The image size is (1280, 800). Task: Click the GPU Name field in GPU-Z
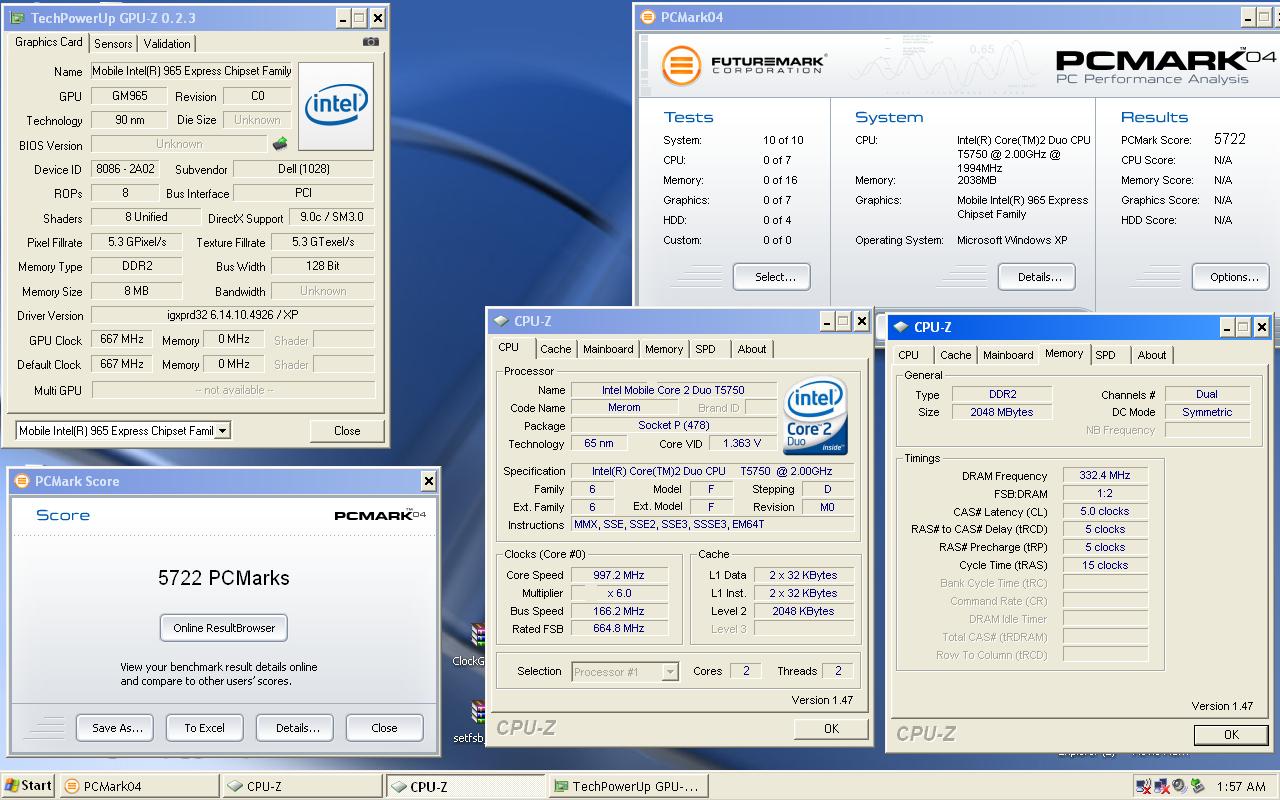(192, 72)
